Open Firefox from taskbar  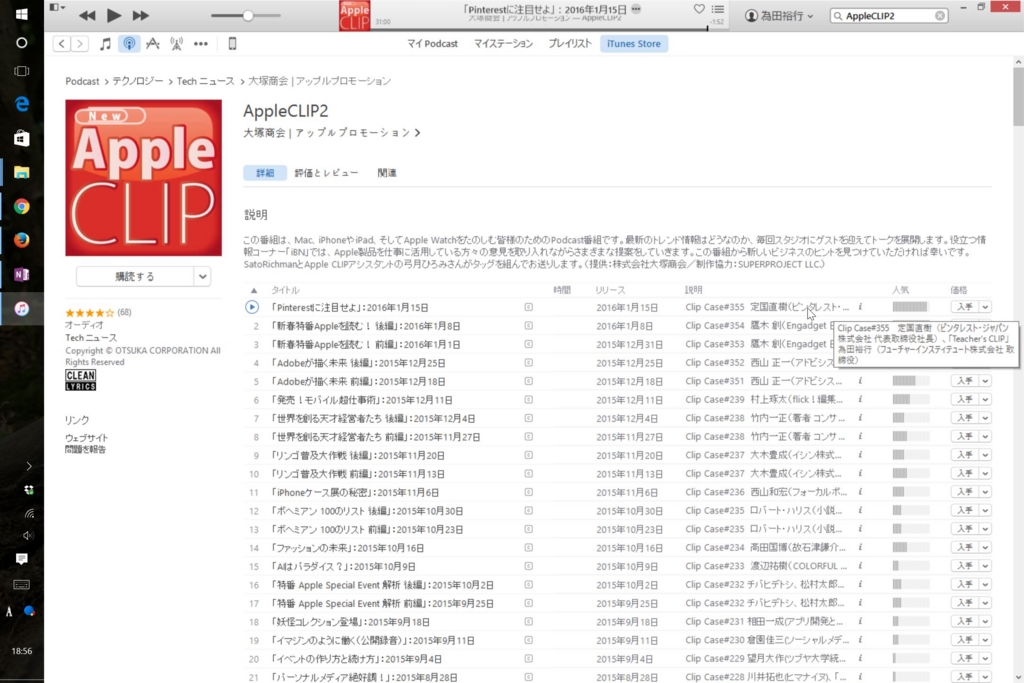click(22, 240)
